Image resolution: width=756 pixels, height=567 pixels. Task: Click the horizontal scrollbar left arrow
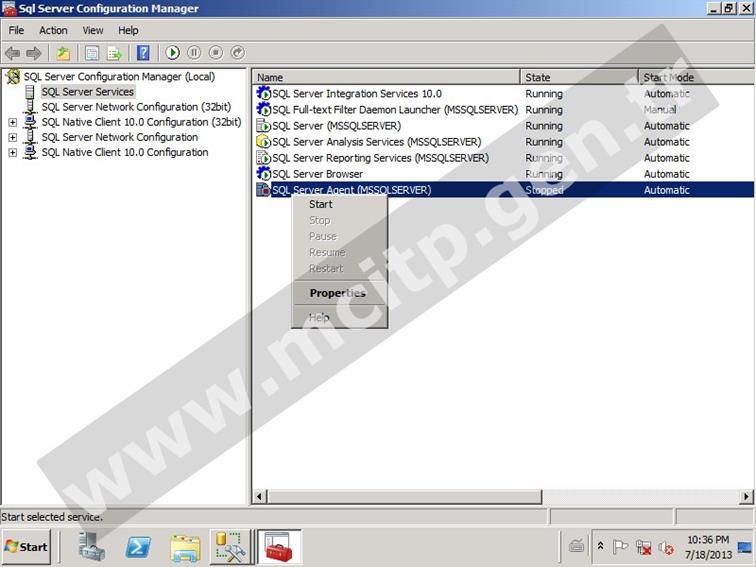coord(259,496)
